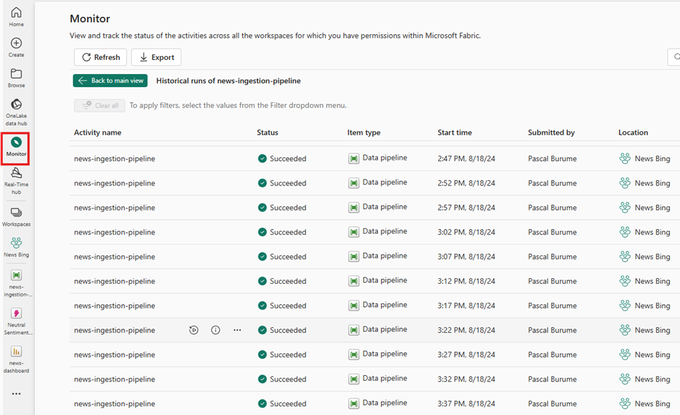Open the news-ingestion-pipeline run at 3:37 PM
680x415 pixels.
click(x=114, y=404)
